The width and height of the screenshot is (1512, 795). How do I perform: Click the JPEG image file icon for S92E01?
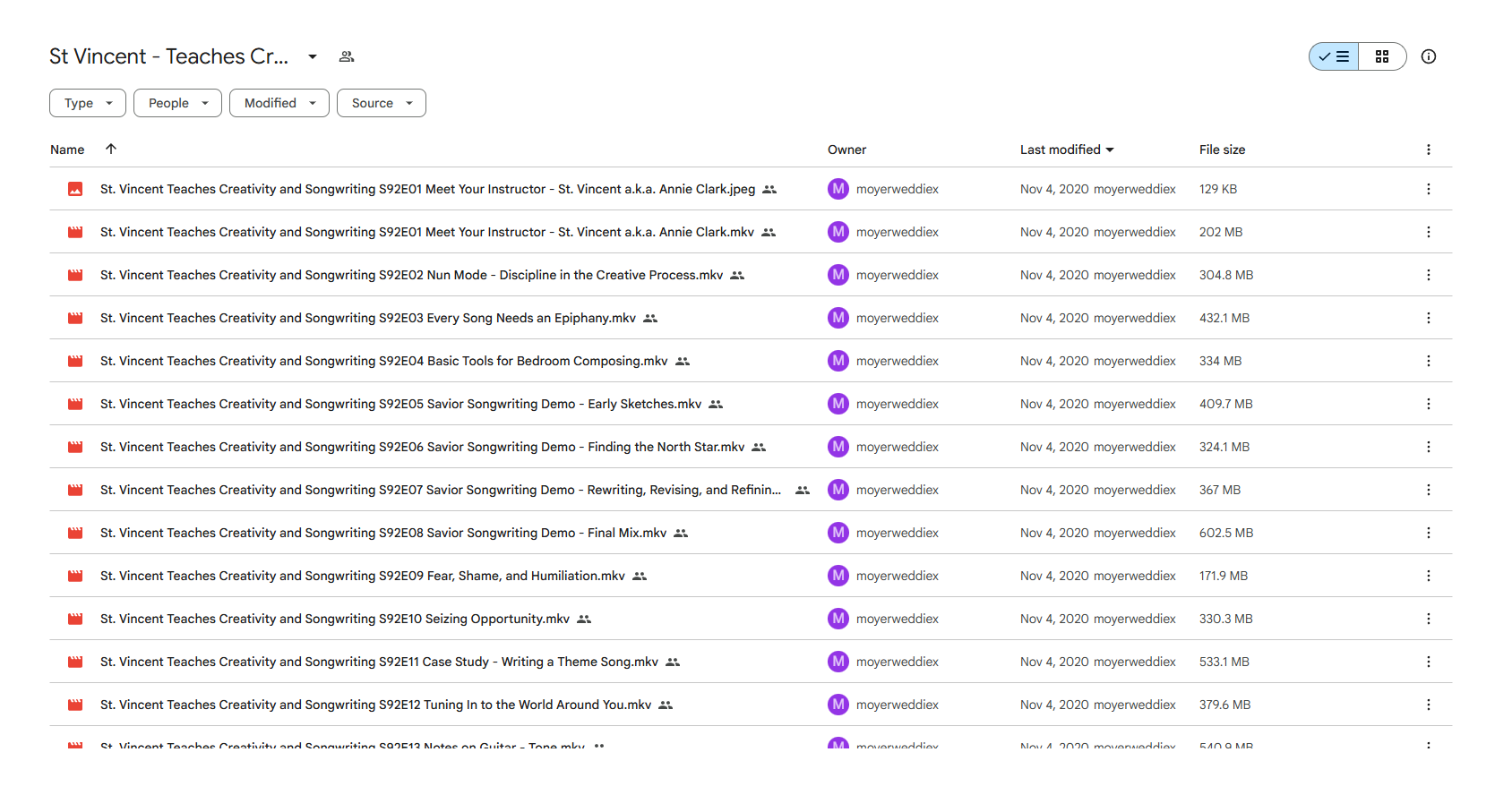coord(75,189)
